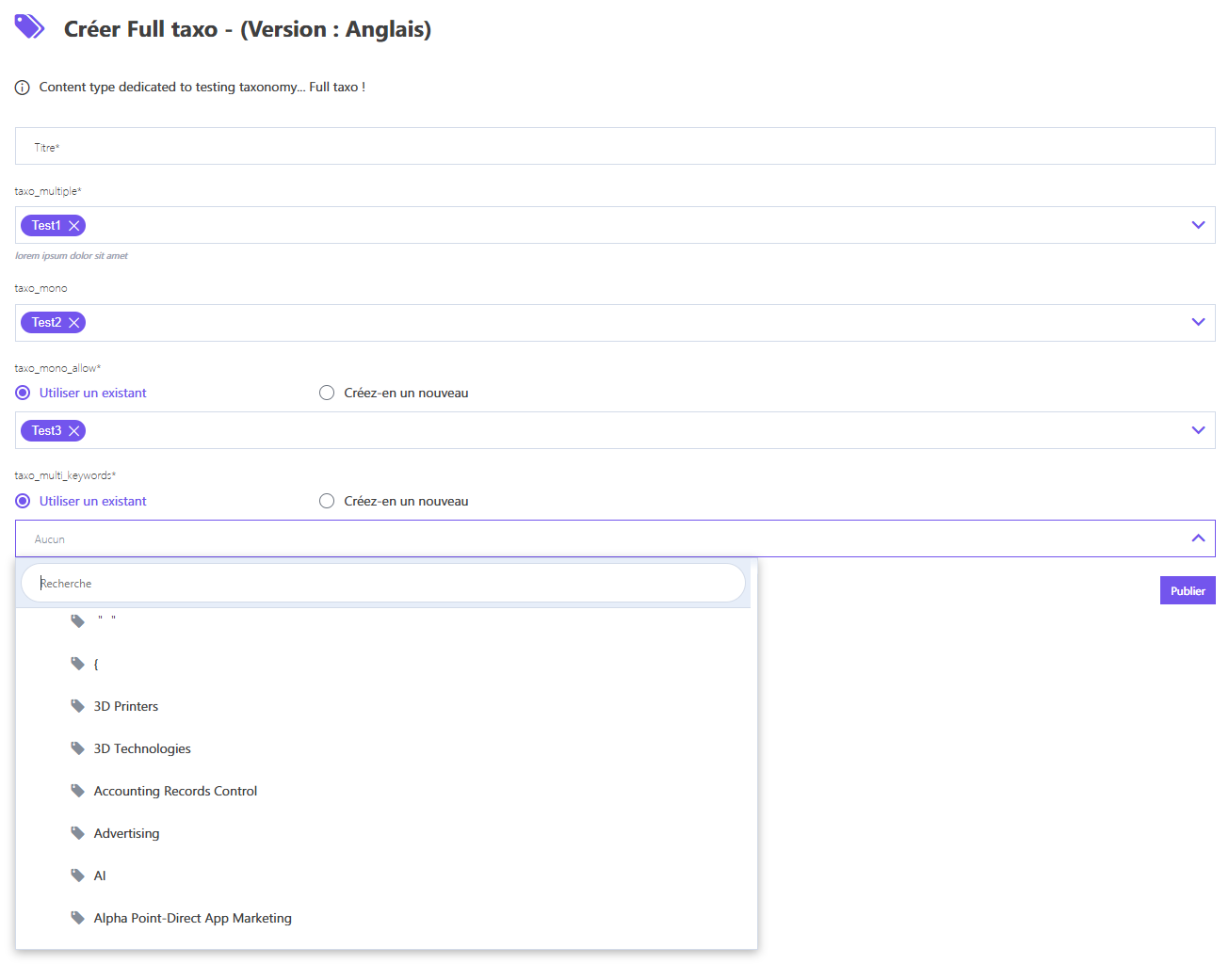Image resolution: width=1229 pixels, height=980 pixels.
Task: Select Créez-en un nouveau for taxo_multi_keywords
Action: [x=327, y=501]
